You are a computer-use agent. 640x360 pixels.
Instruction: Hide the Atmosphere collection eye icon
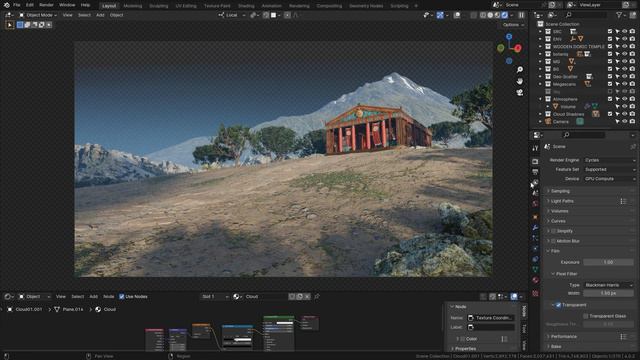624,99
